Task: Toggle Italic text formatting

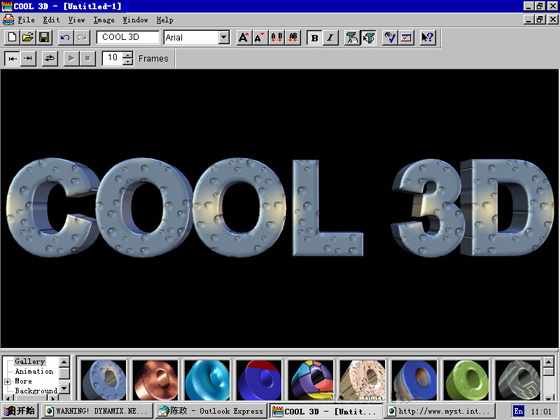Action: [331, 38]
